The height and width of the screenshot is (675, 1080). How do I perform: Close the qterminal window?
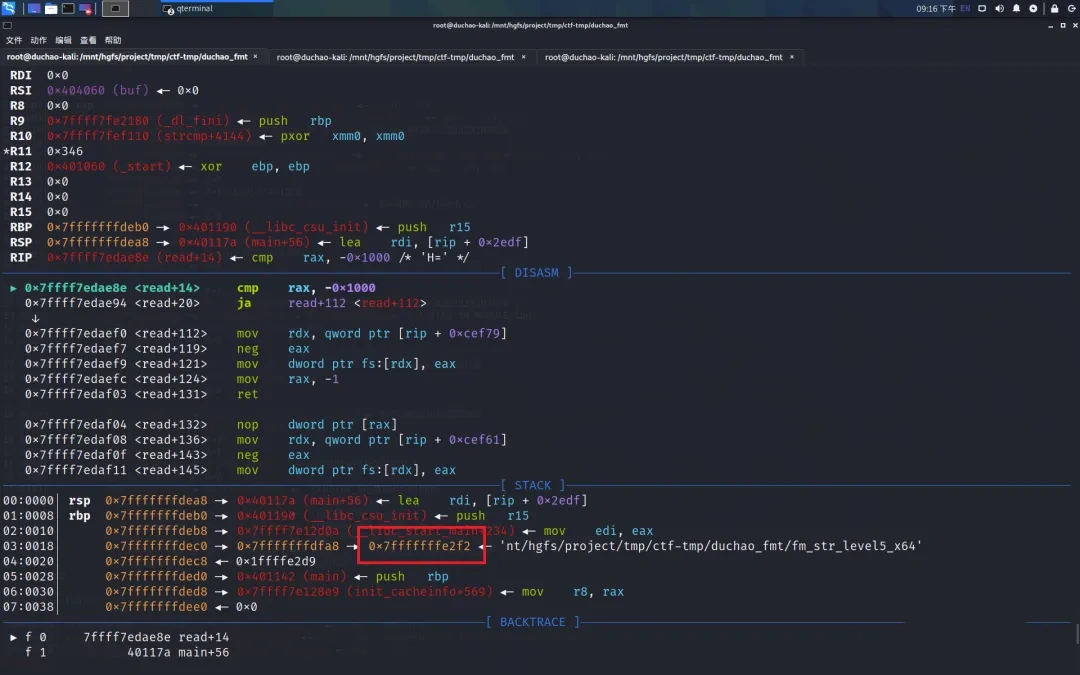pos(1074,25)
